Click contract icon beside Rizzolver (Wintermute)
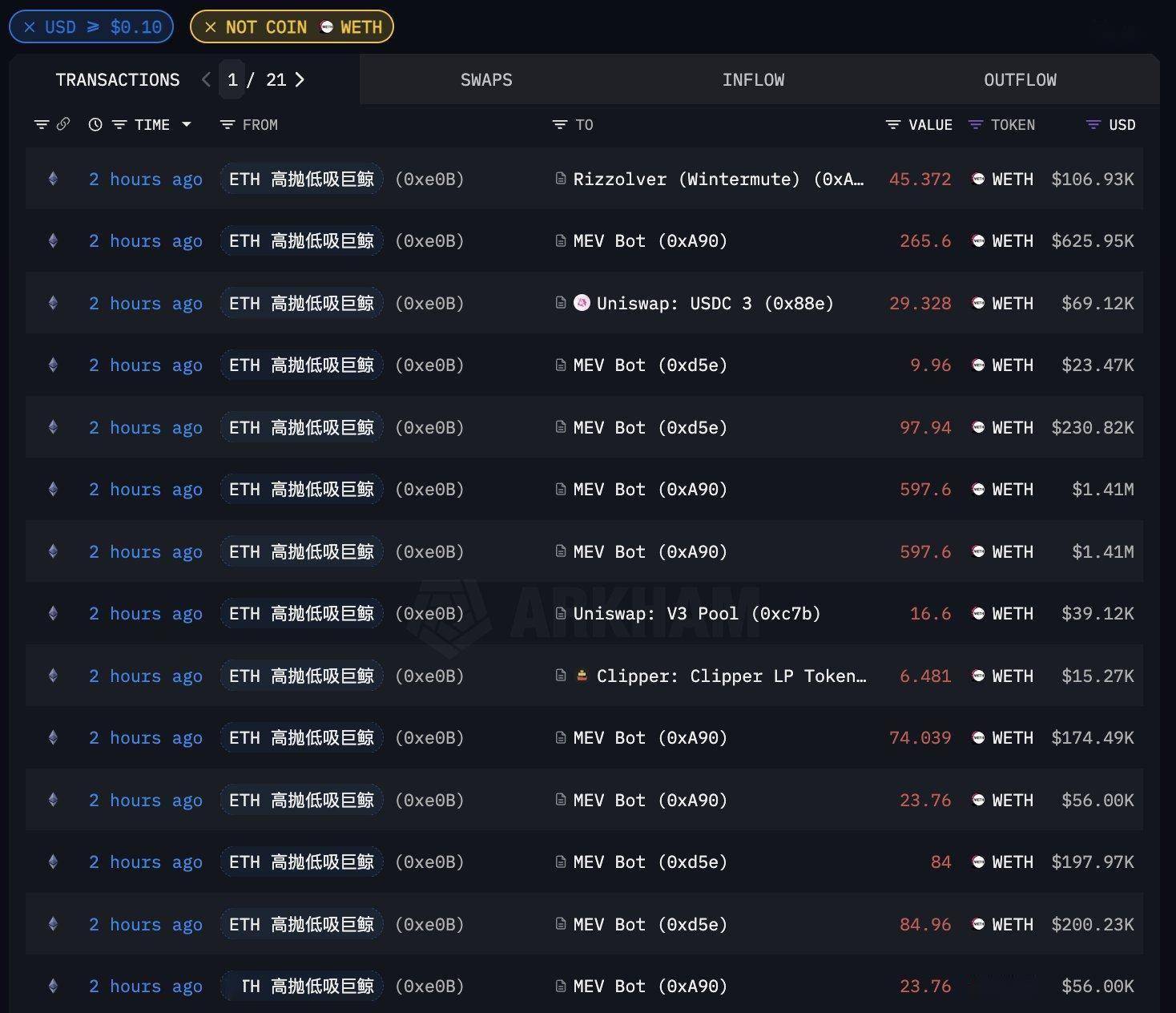Viewport: 1176px width, 1013px height. coord(561,179)
